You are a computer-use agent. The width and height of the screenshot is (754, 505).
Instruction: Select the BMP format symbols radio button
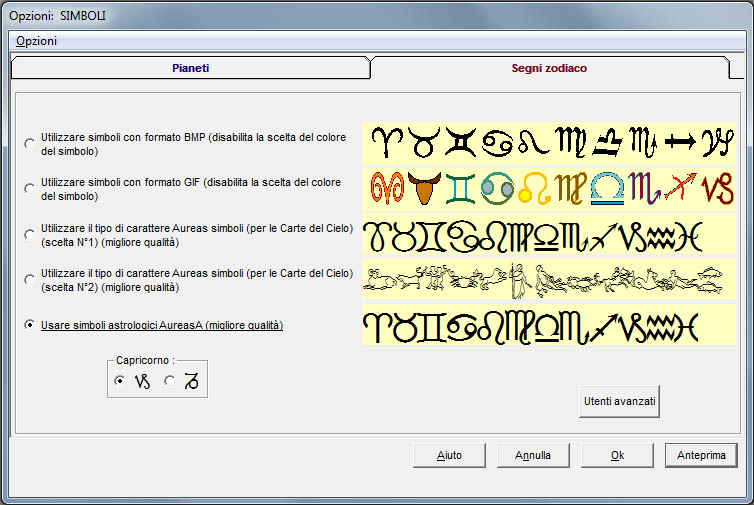tap(30, 144)
